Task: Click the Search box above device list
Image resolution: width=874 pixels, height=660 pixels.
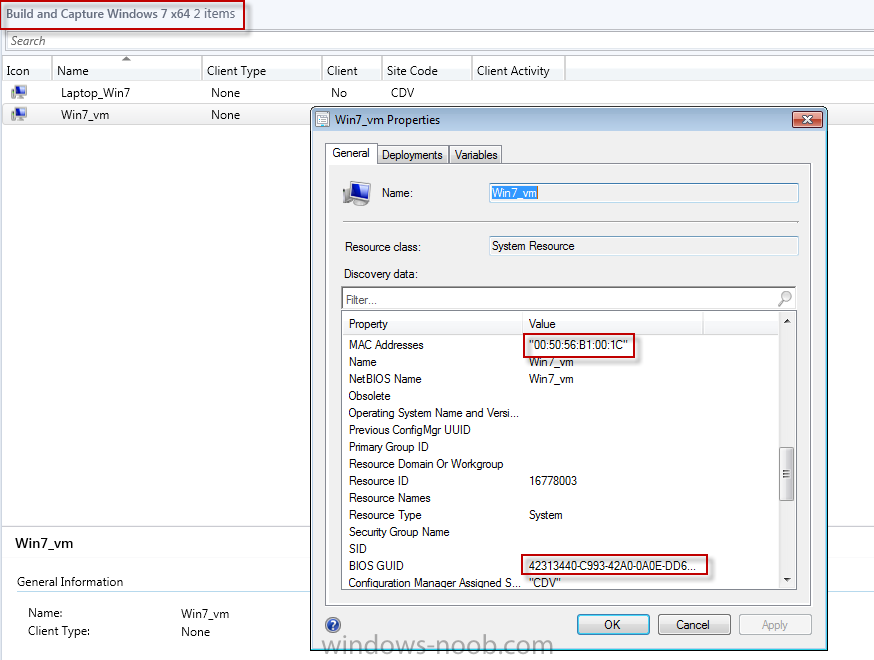Action: pos(440,41)
